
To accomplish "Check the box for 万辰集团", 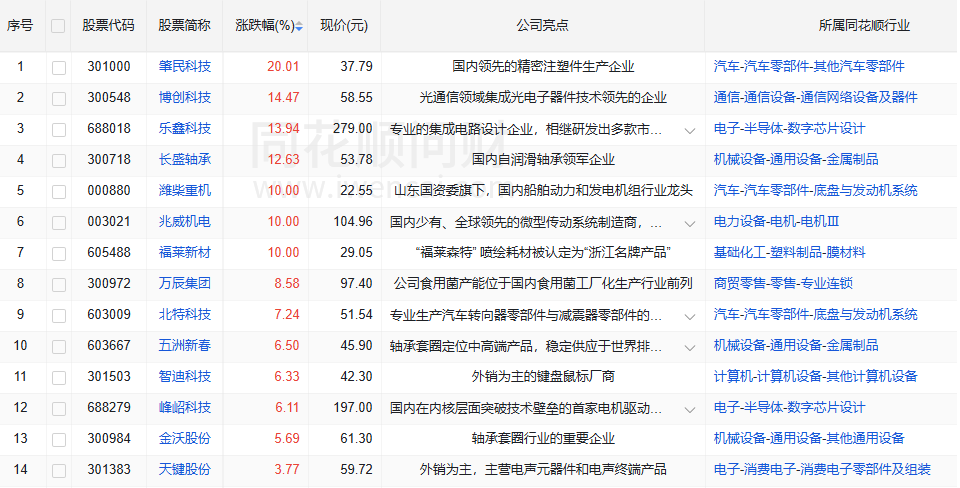I will (x=59, y=285).
